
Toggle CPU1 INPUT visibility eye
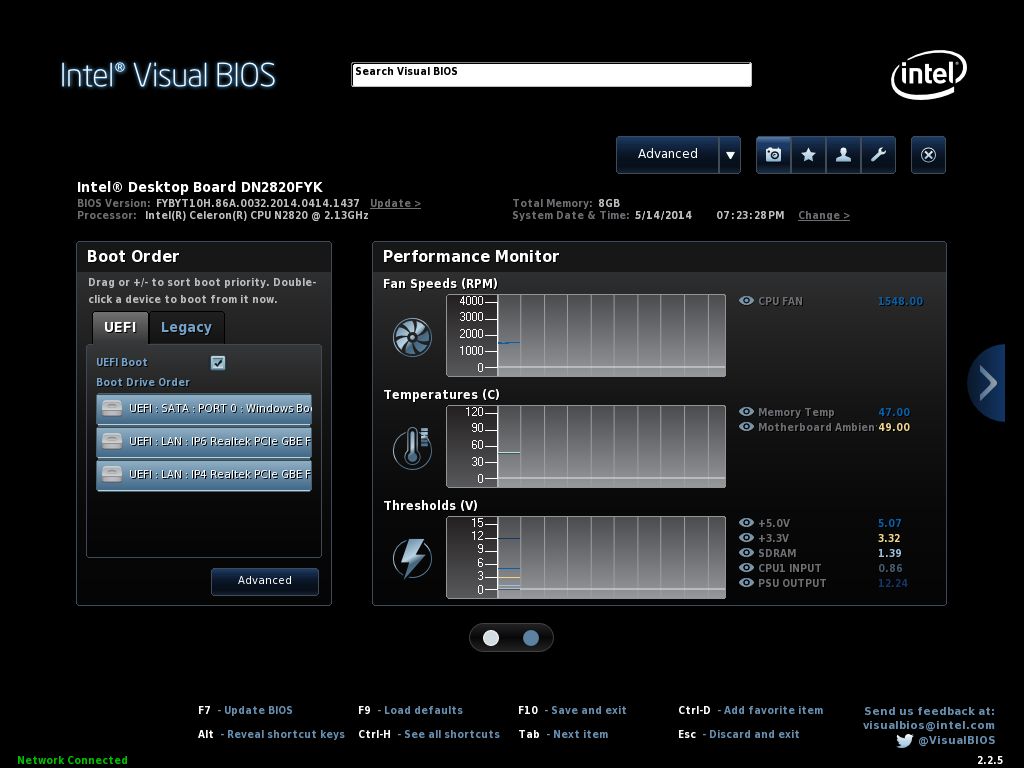[746, 568]
